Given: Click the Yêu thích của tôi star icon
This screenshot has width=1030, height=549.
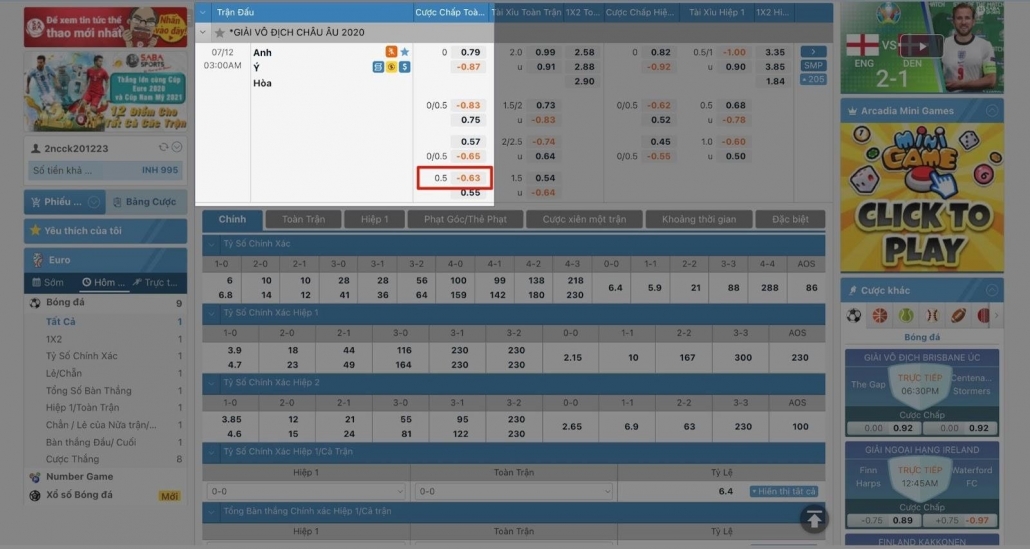Looking at the screenshot, I should (x=35, y=231).
